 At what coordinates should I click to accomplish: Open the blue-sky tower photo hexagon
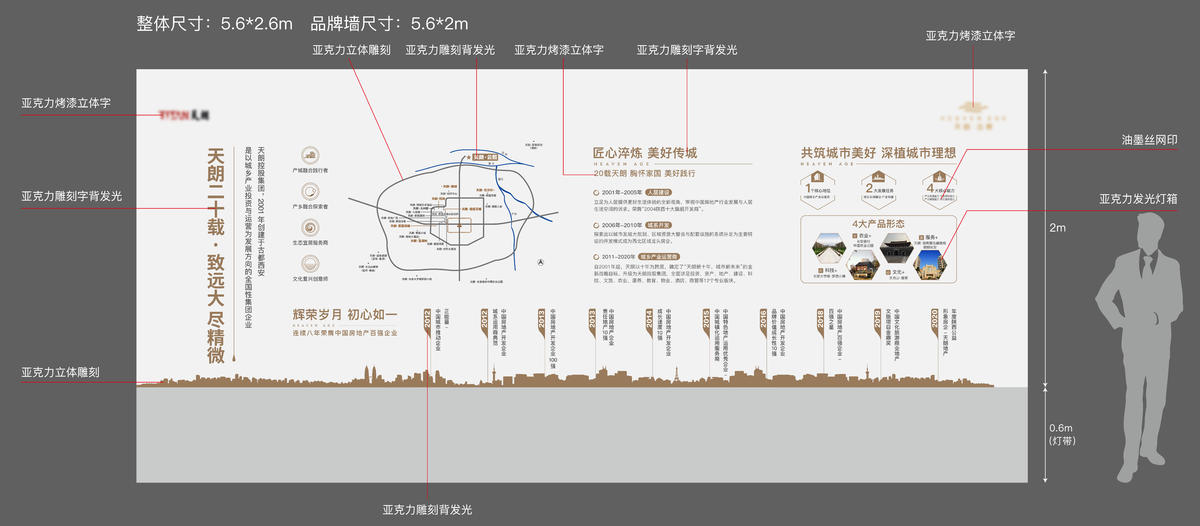click(x=930, y=263)
